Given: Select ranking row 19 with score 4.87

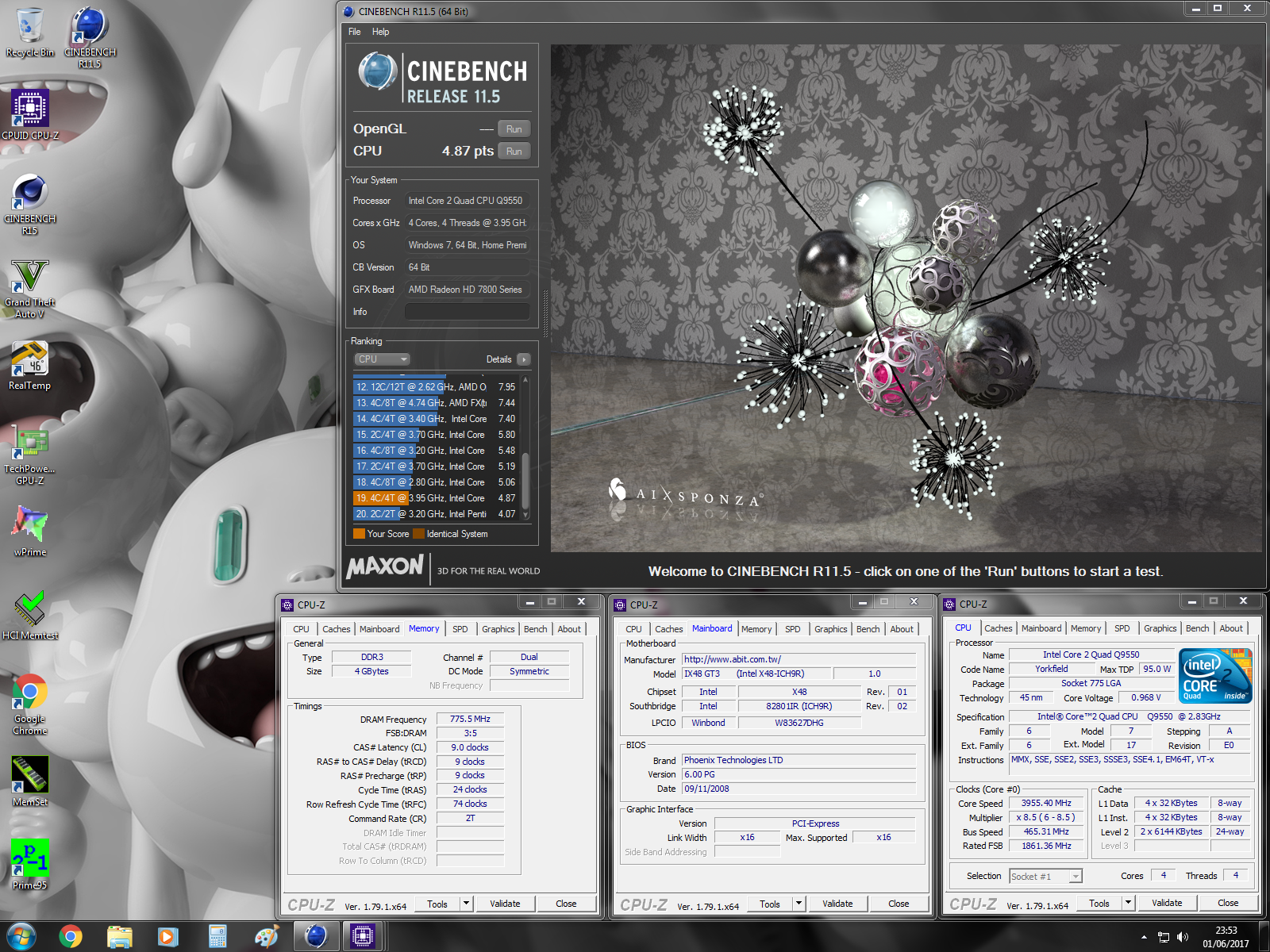Looking at the screenshot, I should pos(436,498).
